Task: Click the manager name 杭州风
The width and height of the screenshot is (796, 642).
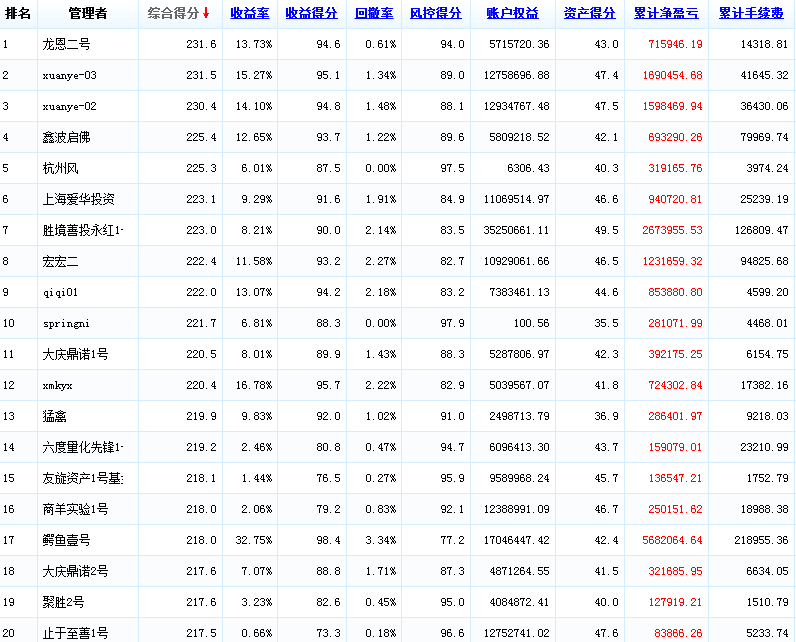Action: [x=60, y=168]
